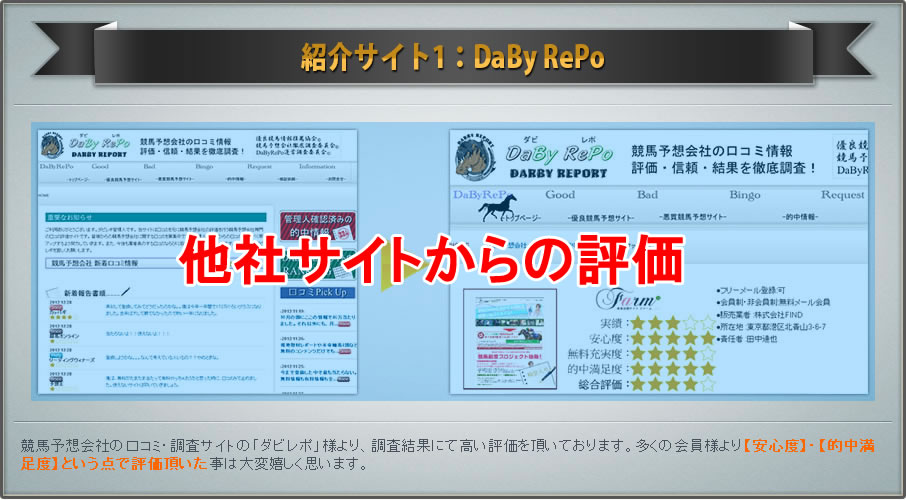The height and width of the screenshot is (500, 906).
Task: Click the 他社サイトからの評価 red overlay text
Action: tap(432, 260)
